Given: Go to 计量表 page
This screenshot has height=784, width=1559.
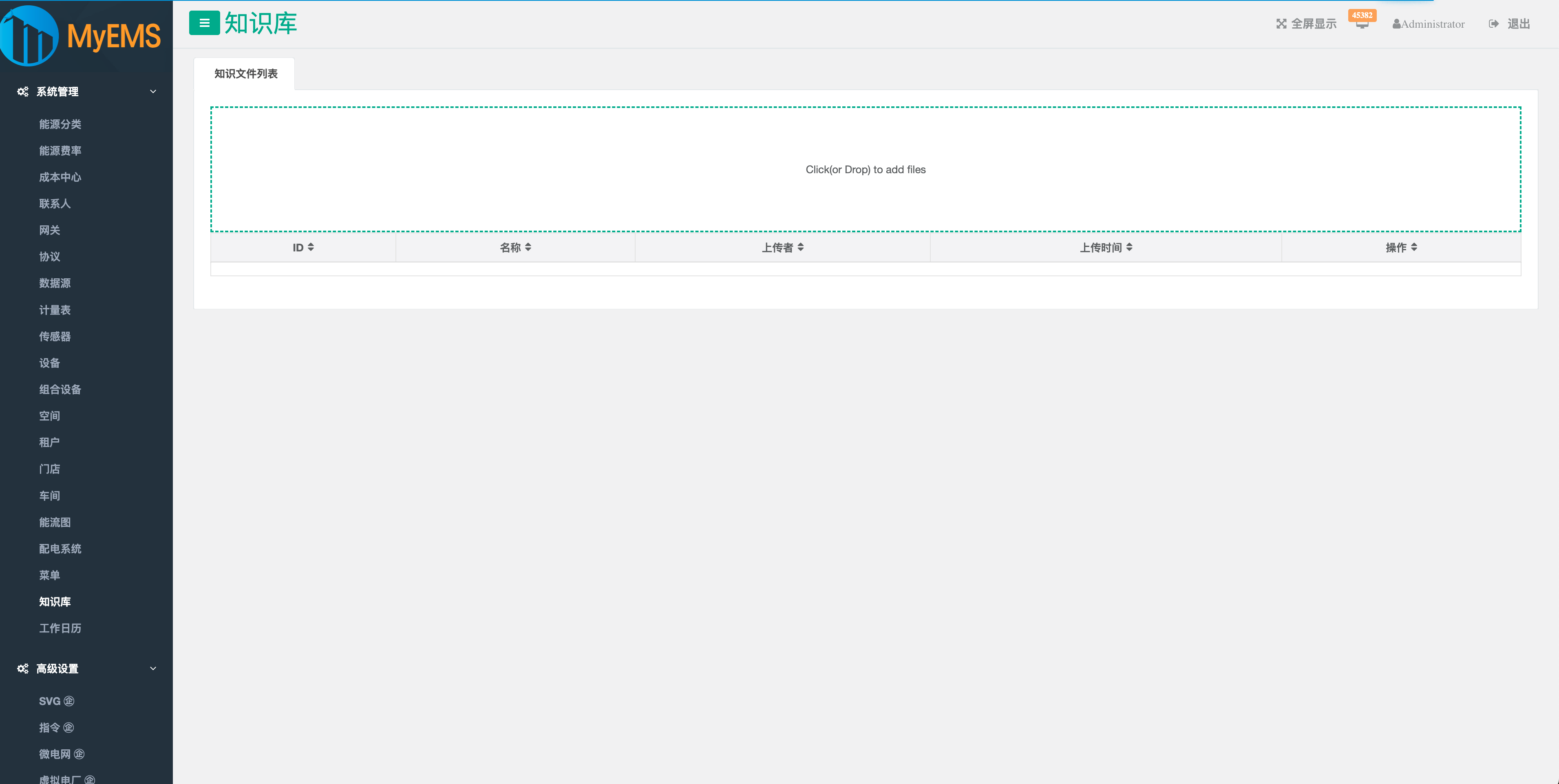Looking at the screenshot, I should pyautogui.click(x=55, y=310).
